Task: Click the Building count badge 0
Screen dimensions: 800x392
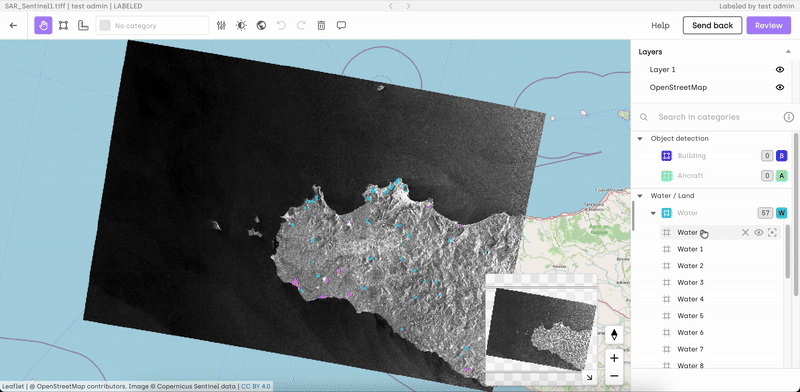Action: click(767, 156)
